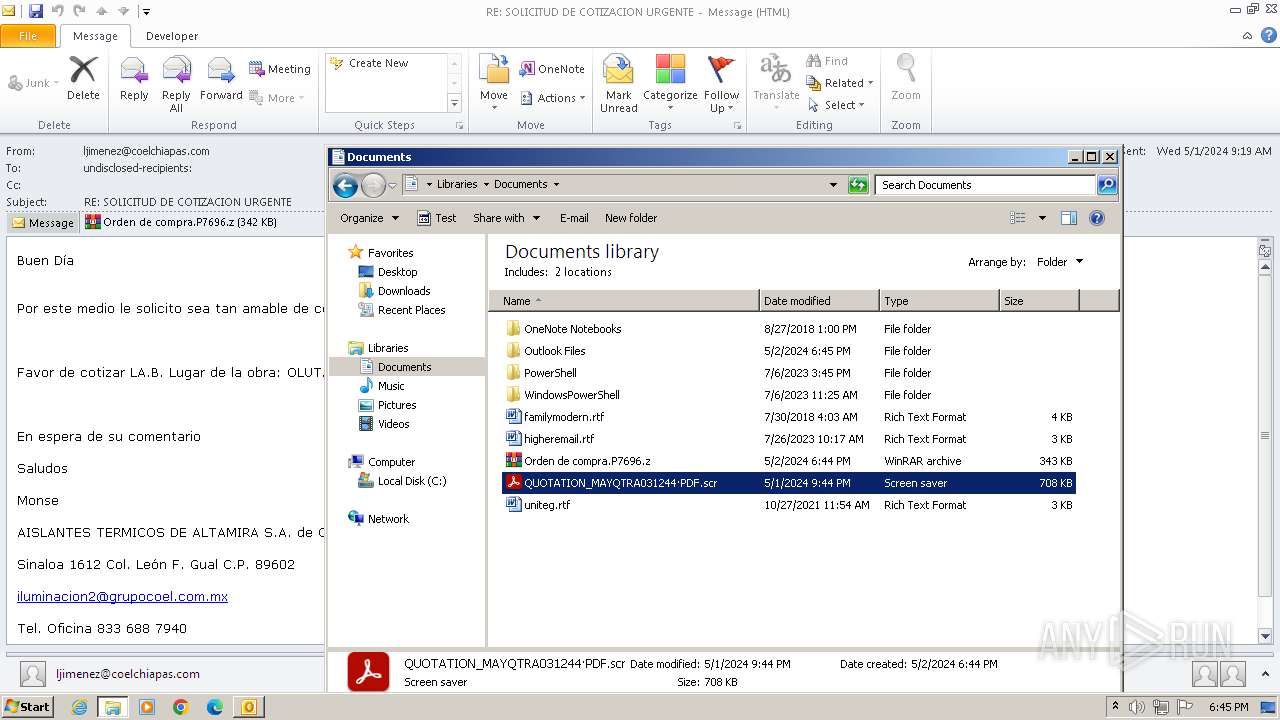This screenshot has height=720, width=1280.
Task: Open attachment Orden de compra.P7696.z in message
Action: coord(181,222)
